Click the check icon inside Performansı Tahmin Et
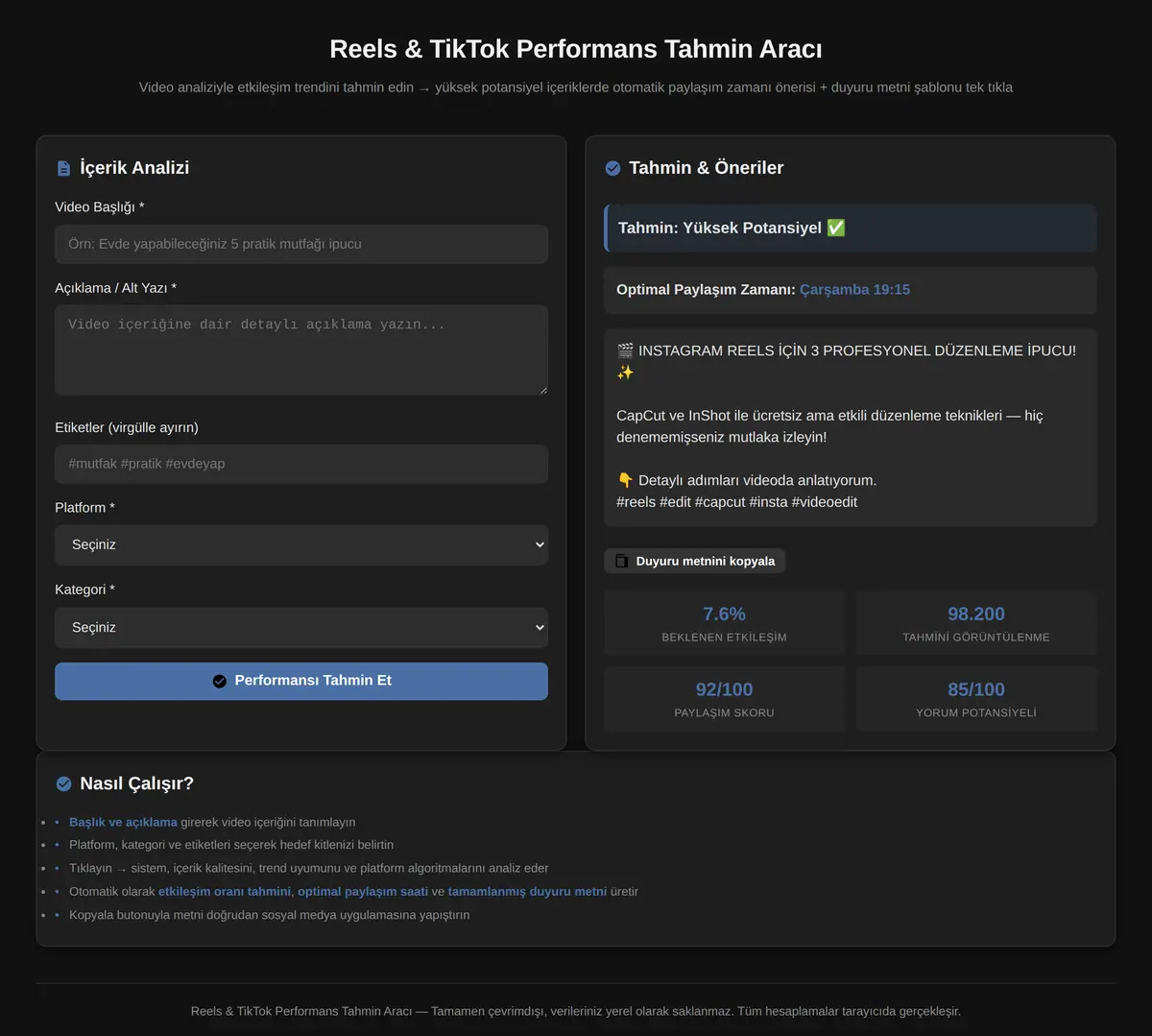Screen dimensions: 1152x1036 [219, 681]
